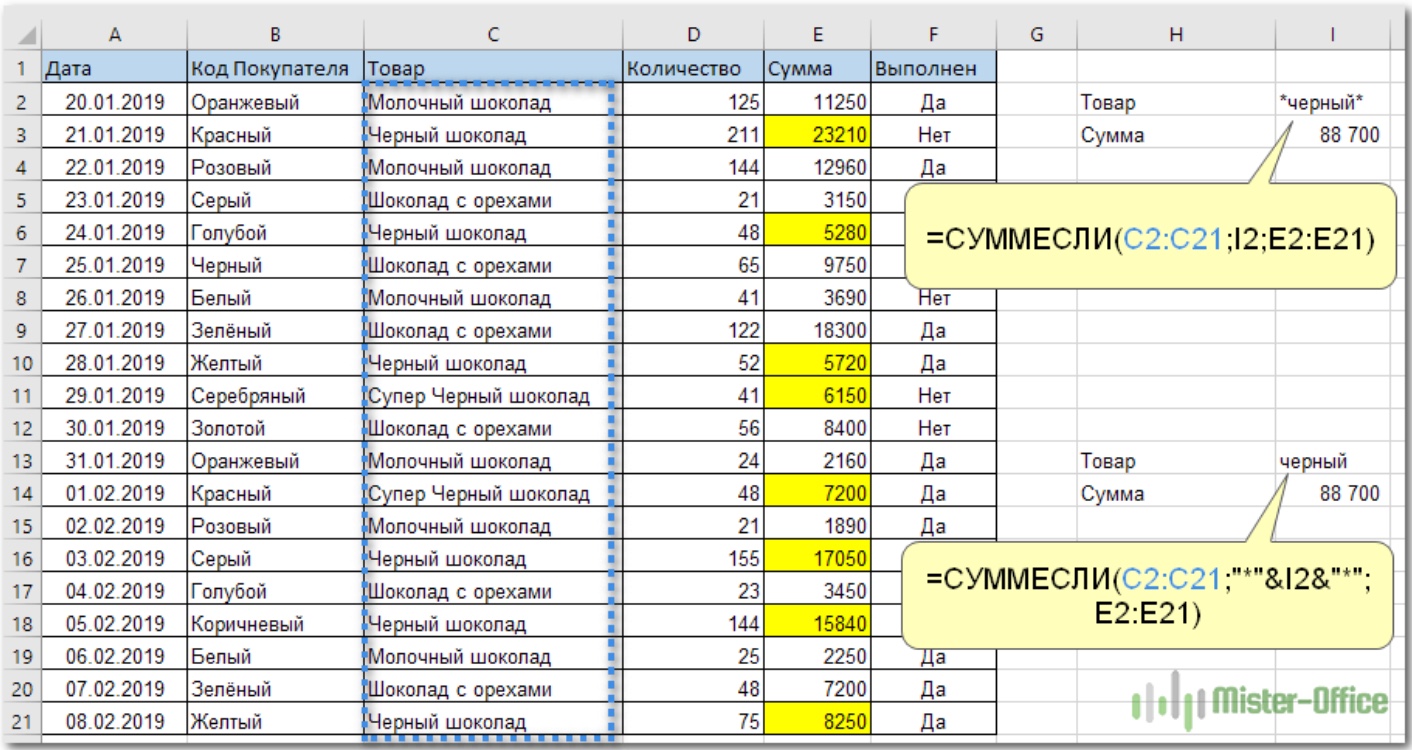1412x750 pixels.
Task: Select the date cell 01.02.2019
Action: (115, 494)
